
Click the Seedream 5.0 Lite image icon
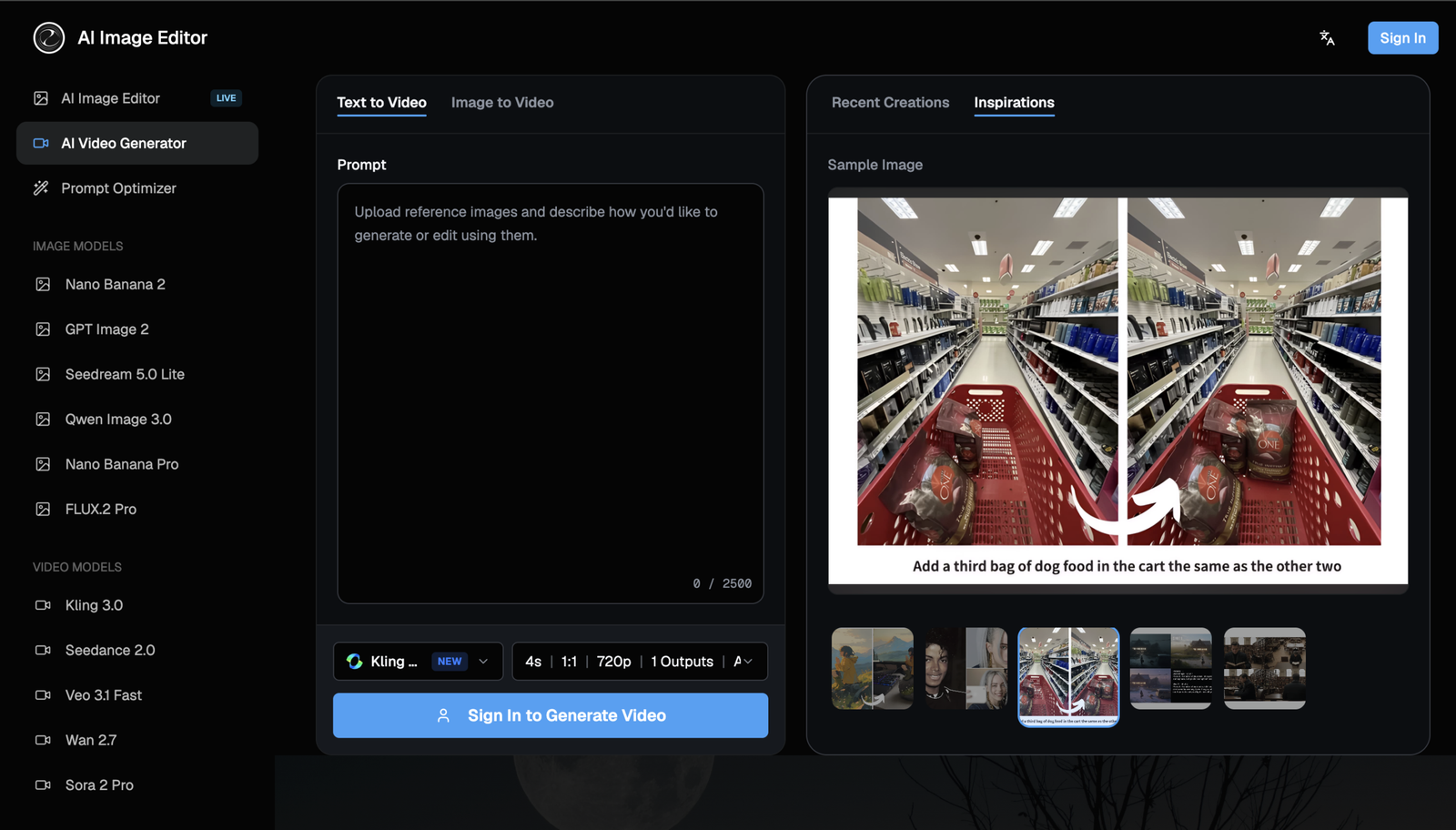click(43, 374)
